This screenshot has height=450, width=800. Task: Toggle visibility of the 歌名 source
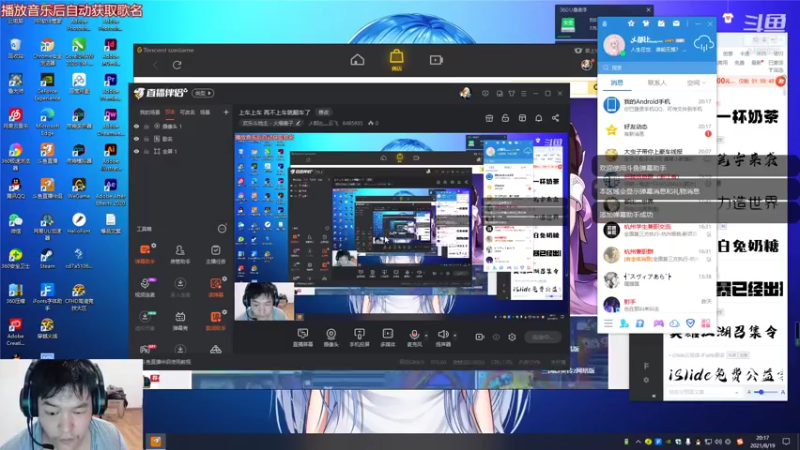pos(136,139)
